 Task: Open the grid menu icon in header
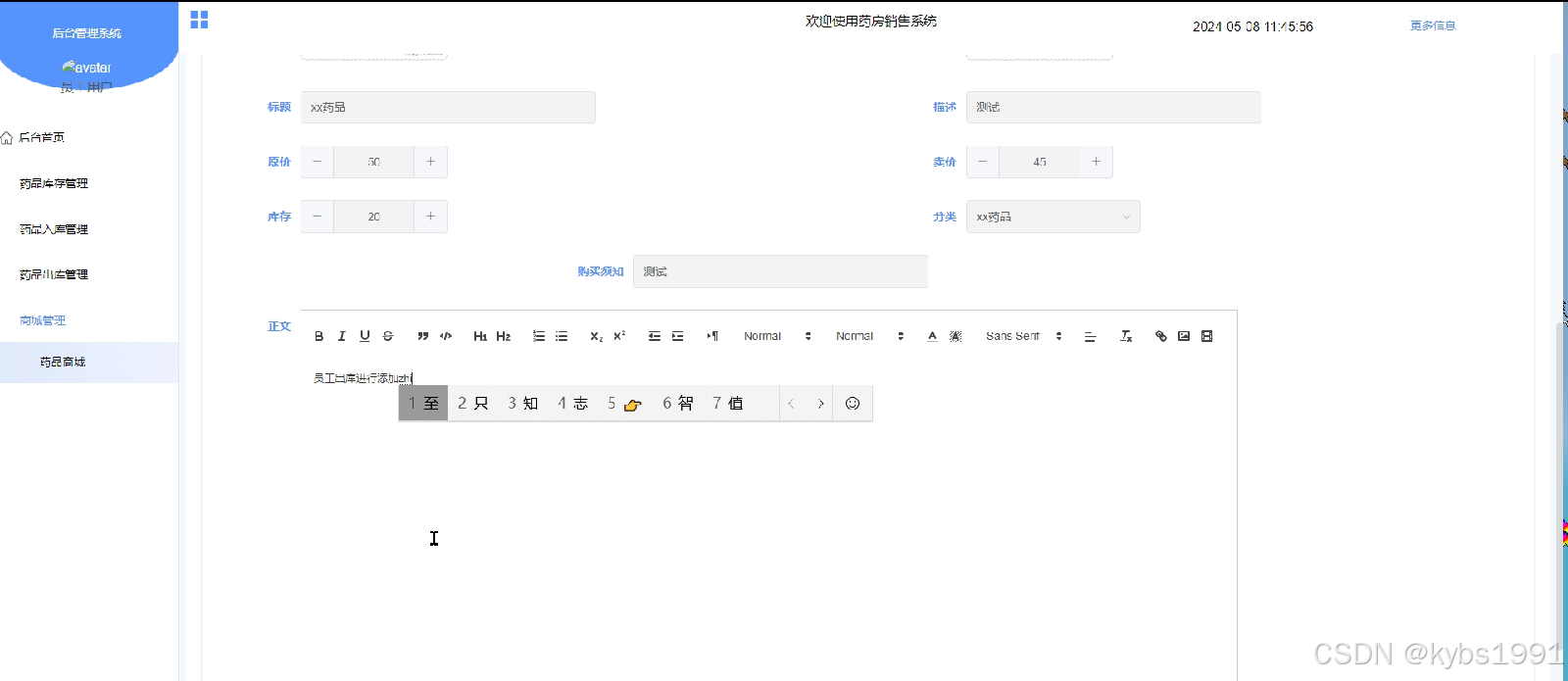(x=199, y=20)
